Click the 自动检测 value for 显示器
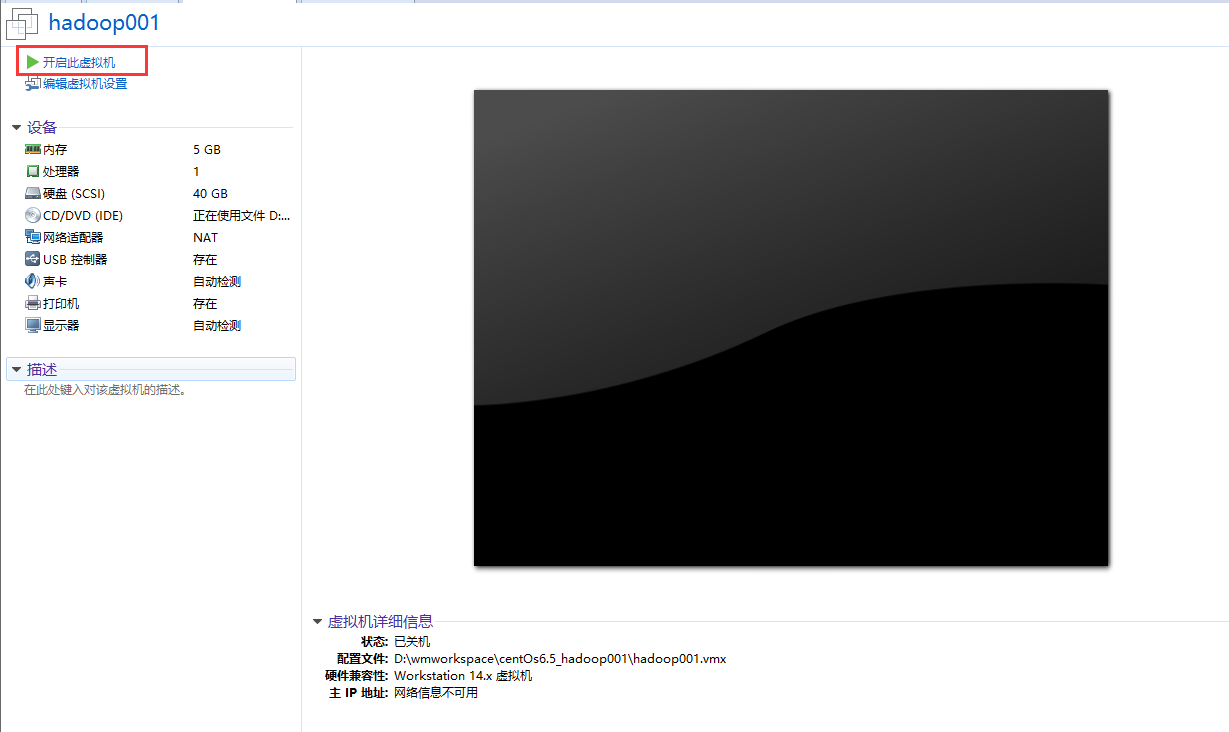Viewport: 1229px width, 732px height. 217,325
